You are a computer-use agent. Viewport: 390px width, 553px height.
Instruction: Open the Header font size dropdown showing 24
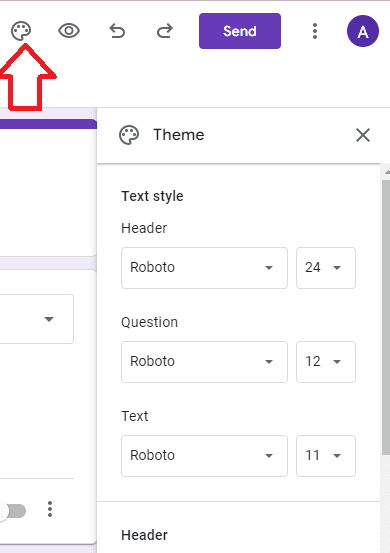coord(326,268)
